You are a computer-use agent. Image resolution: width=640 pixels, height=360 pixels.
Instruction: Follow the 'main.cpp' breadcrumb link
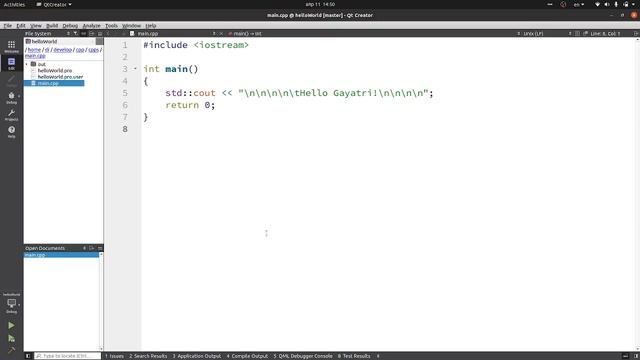point(35,56)
